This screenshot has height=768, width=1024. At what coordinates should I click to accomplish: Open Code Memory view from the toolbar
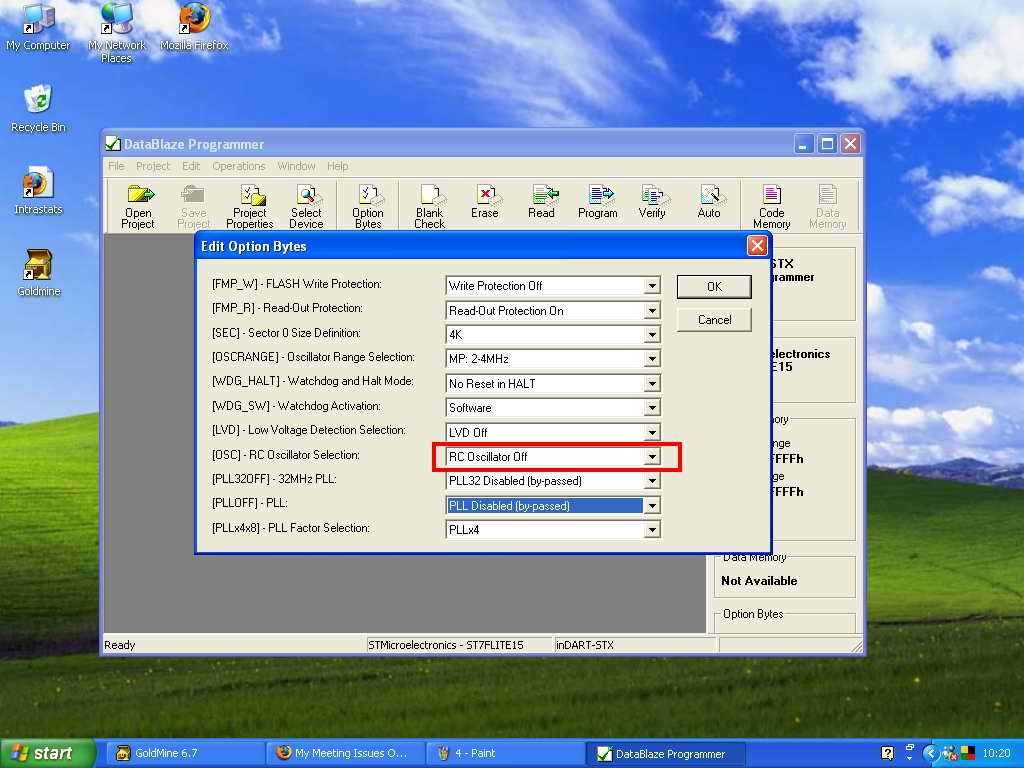click(x=771, y=205)
